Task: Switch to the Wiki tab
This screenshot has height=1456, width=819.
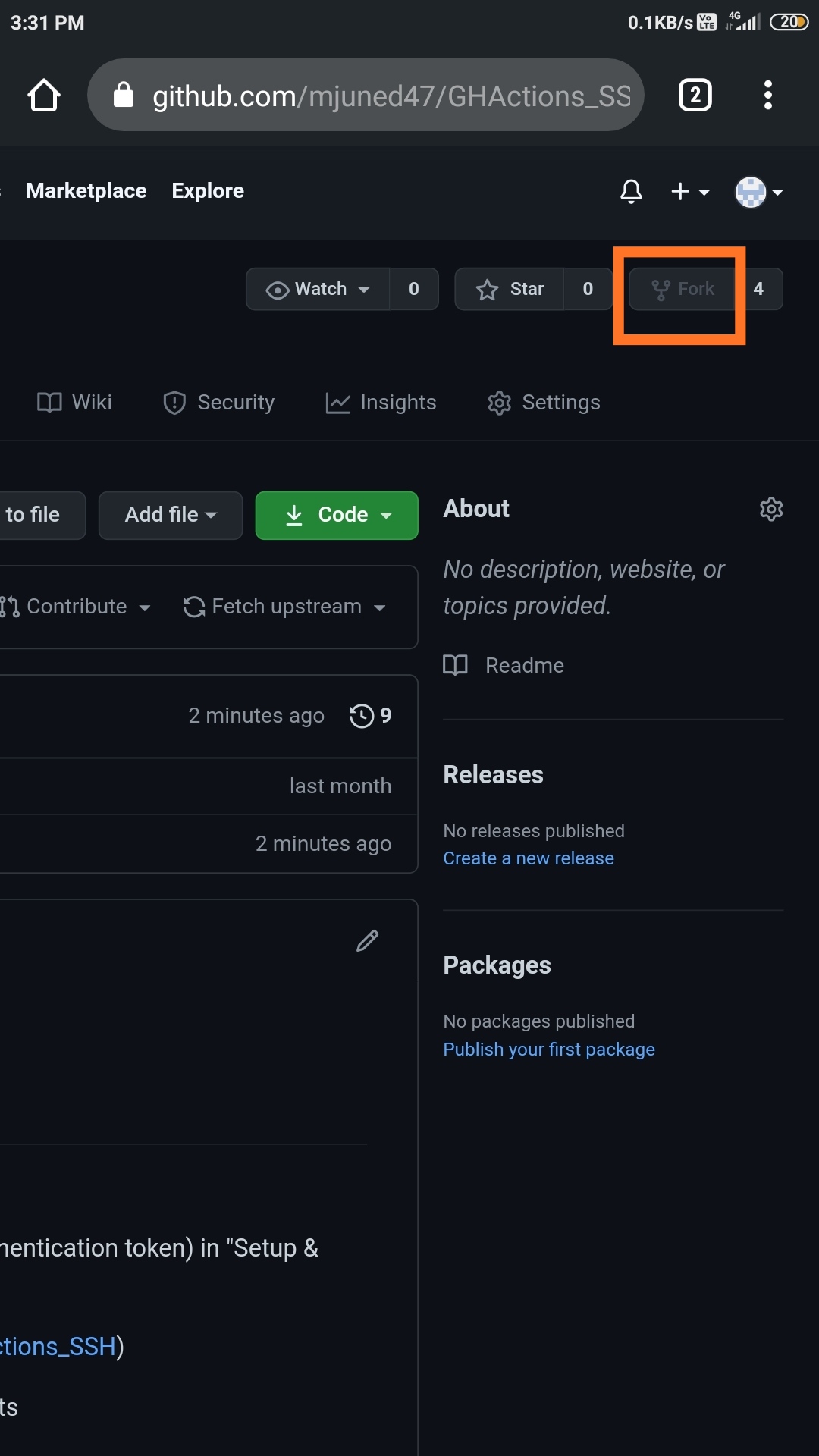Action: (x=74, y=402)
